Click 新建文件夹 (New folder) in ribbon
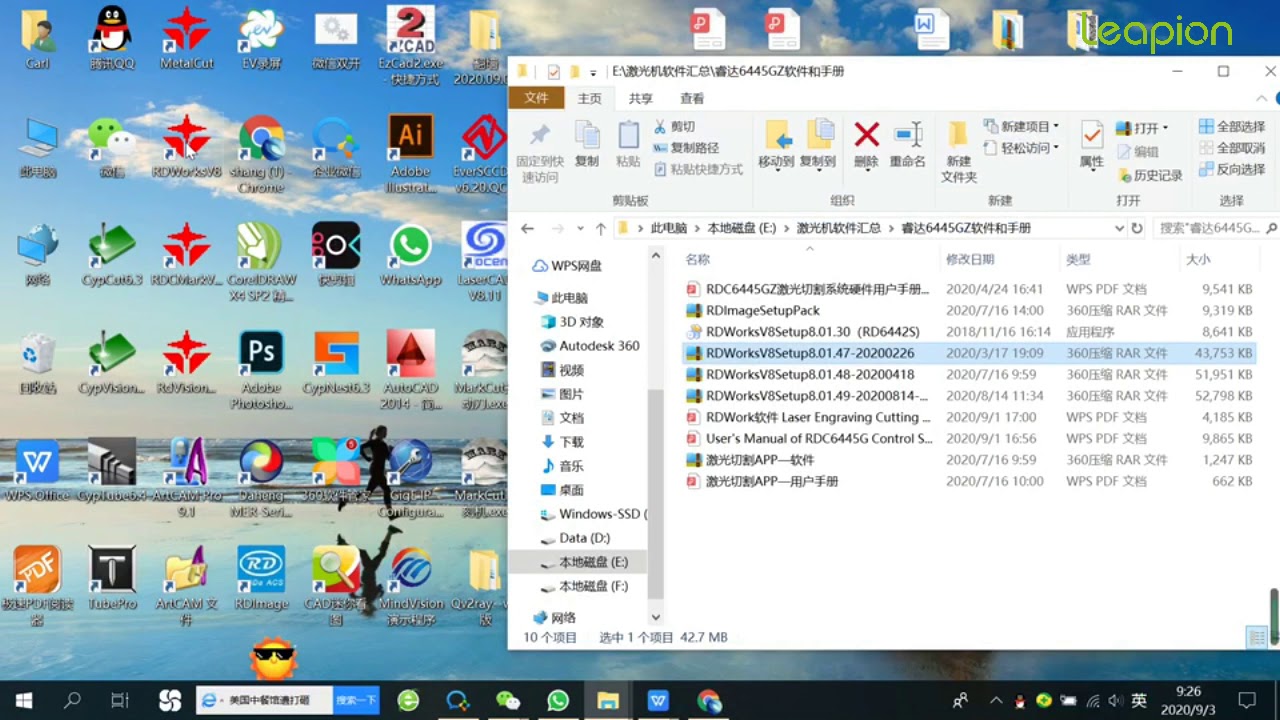1280x720 pixels. [x=958, y=152]
